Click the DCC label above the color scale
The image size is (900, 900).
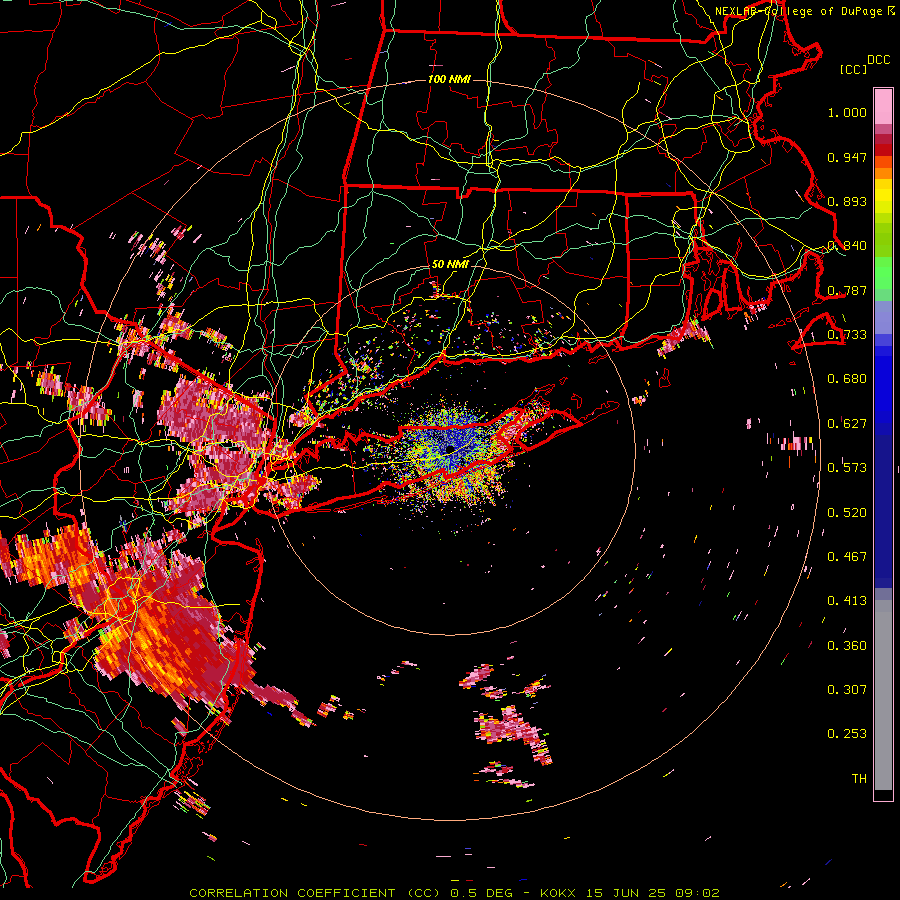click(878, 60)
